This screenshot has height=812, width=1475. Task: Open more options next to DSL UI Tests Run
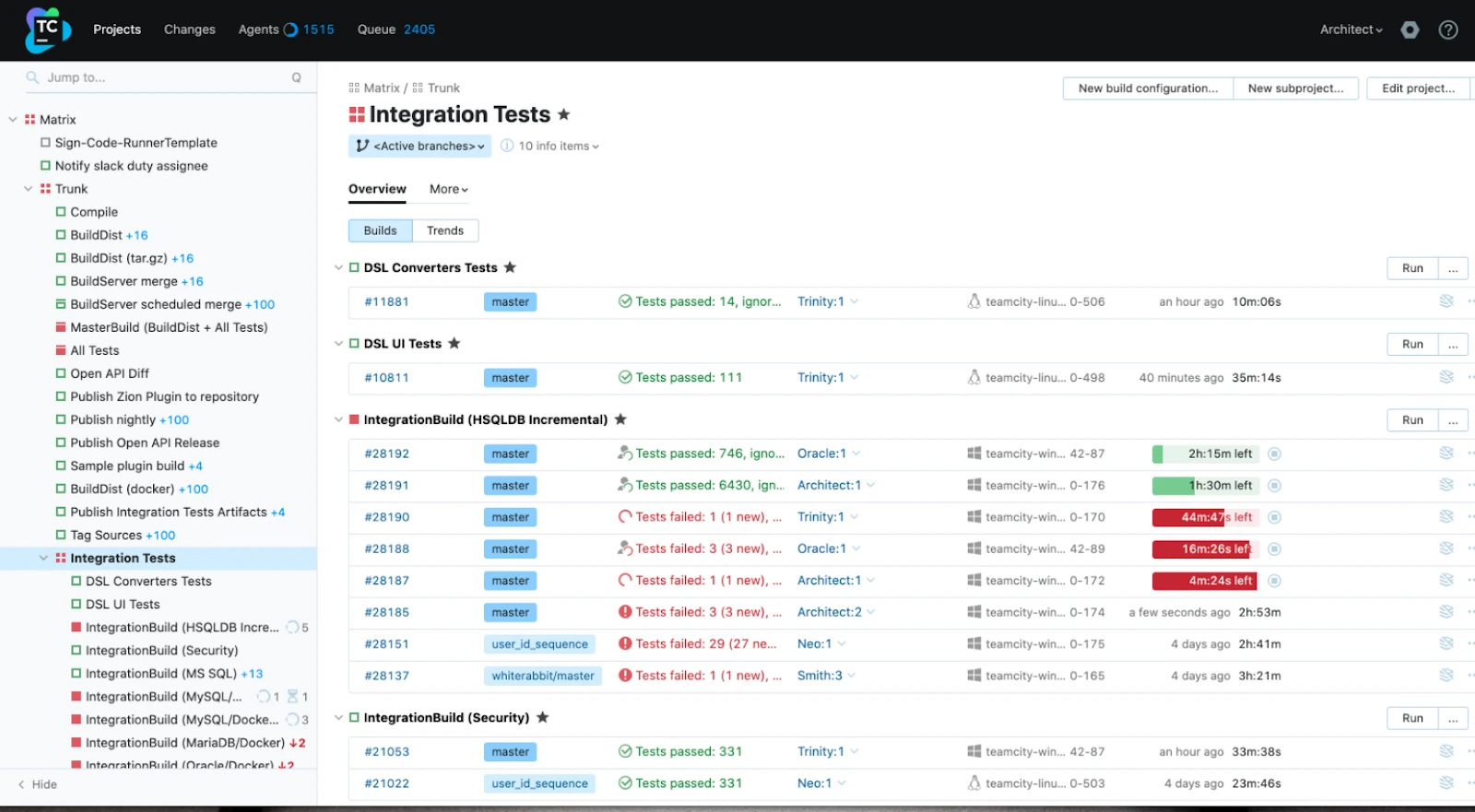tap(1453, 344)
